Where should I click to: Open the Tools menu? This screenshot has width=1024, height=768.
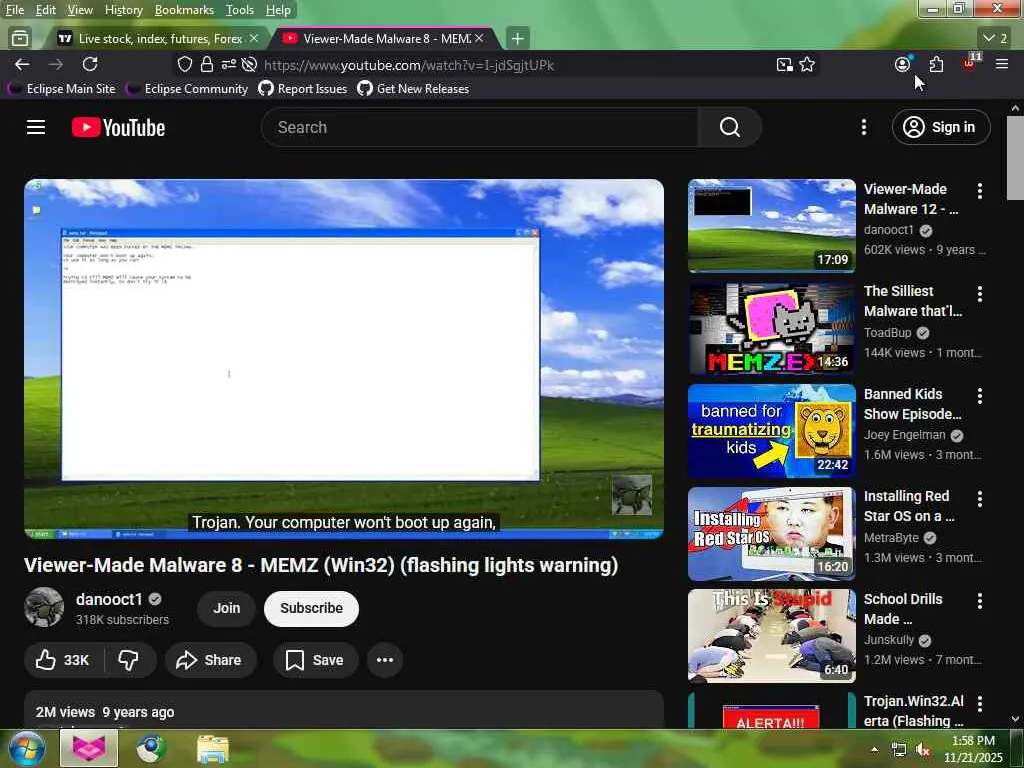point(240,10)
